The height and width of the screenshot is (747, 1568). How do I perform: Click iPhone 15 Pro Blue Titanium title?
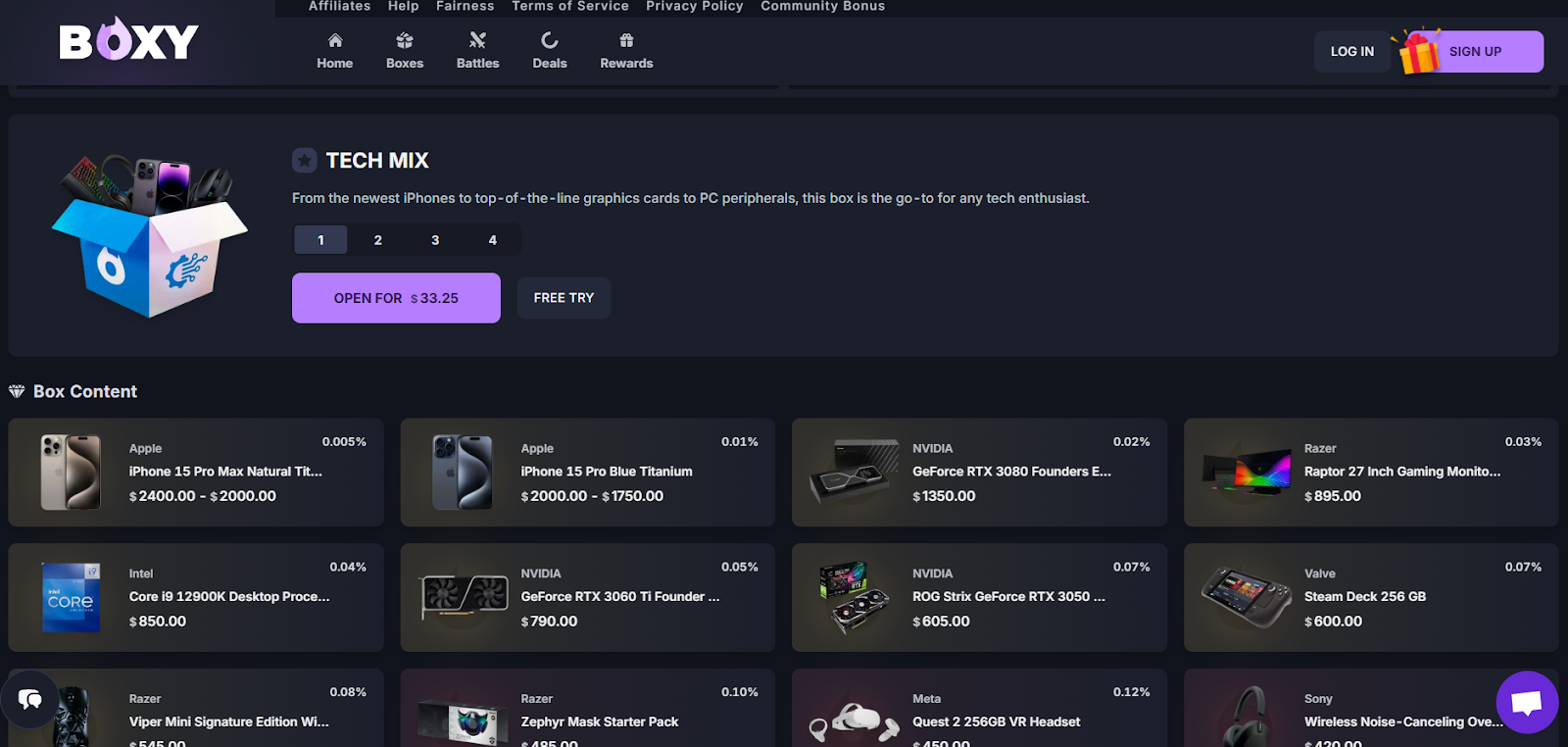click(607, 472)
